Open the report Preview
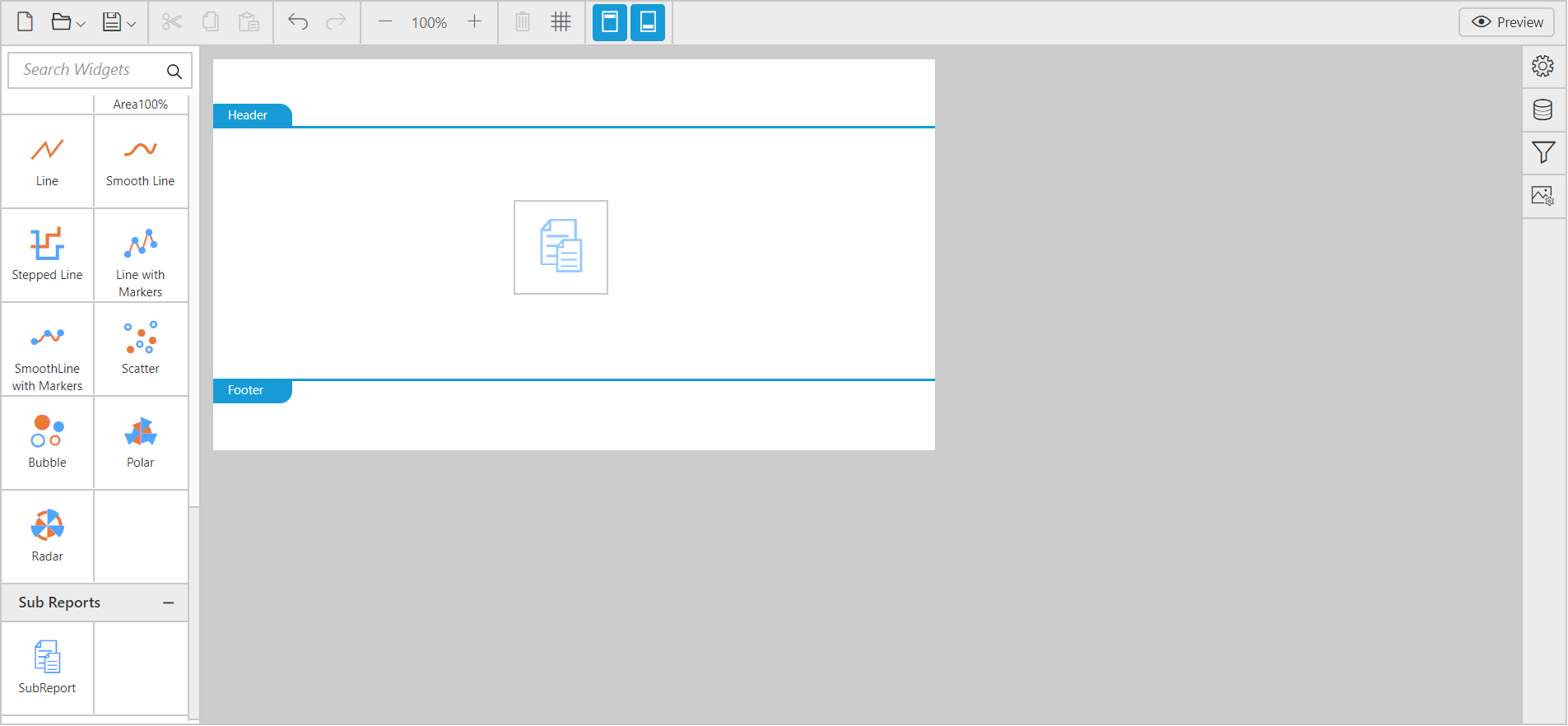Screen dimensions: 1568x726 1507,22
